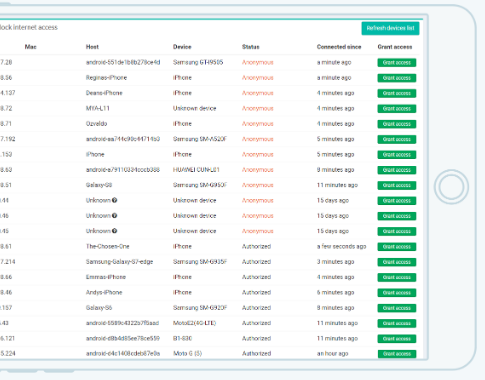
Task: Click Authorized status of The-Chosen-One
Action: pos(256,246)
